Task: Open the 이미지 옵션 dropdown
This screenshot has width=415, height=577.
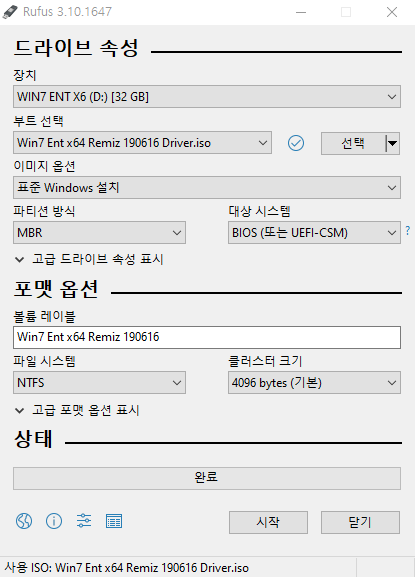Action: click(x=207, y=188)
